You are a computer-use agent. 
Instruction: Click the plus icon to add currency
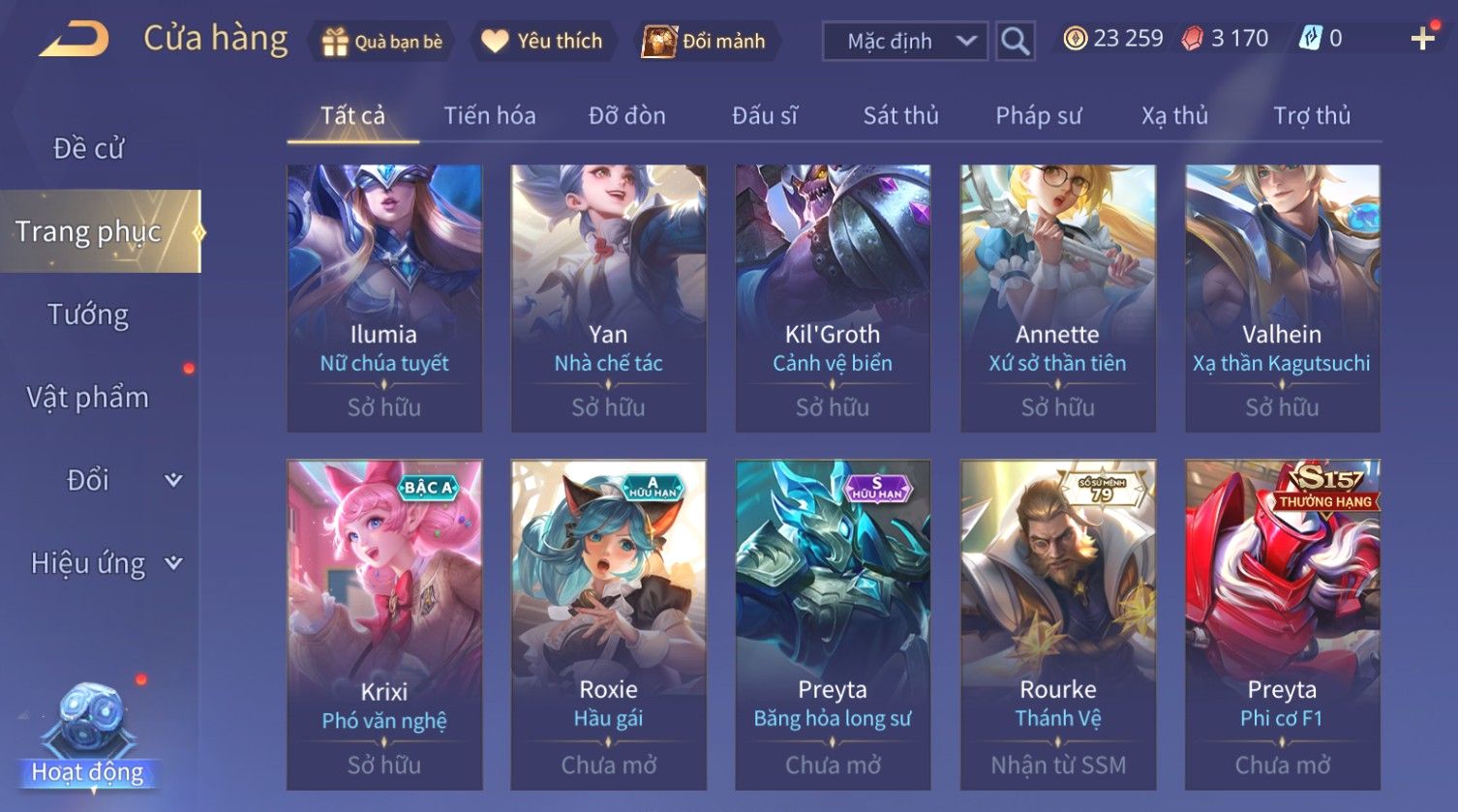coord(1422,39)
